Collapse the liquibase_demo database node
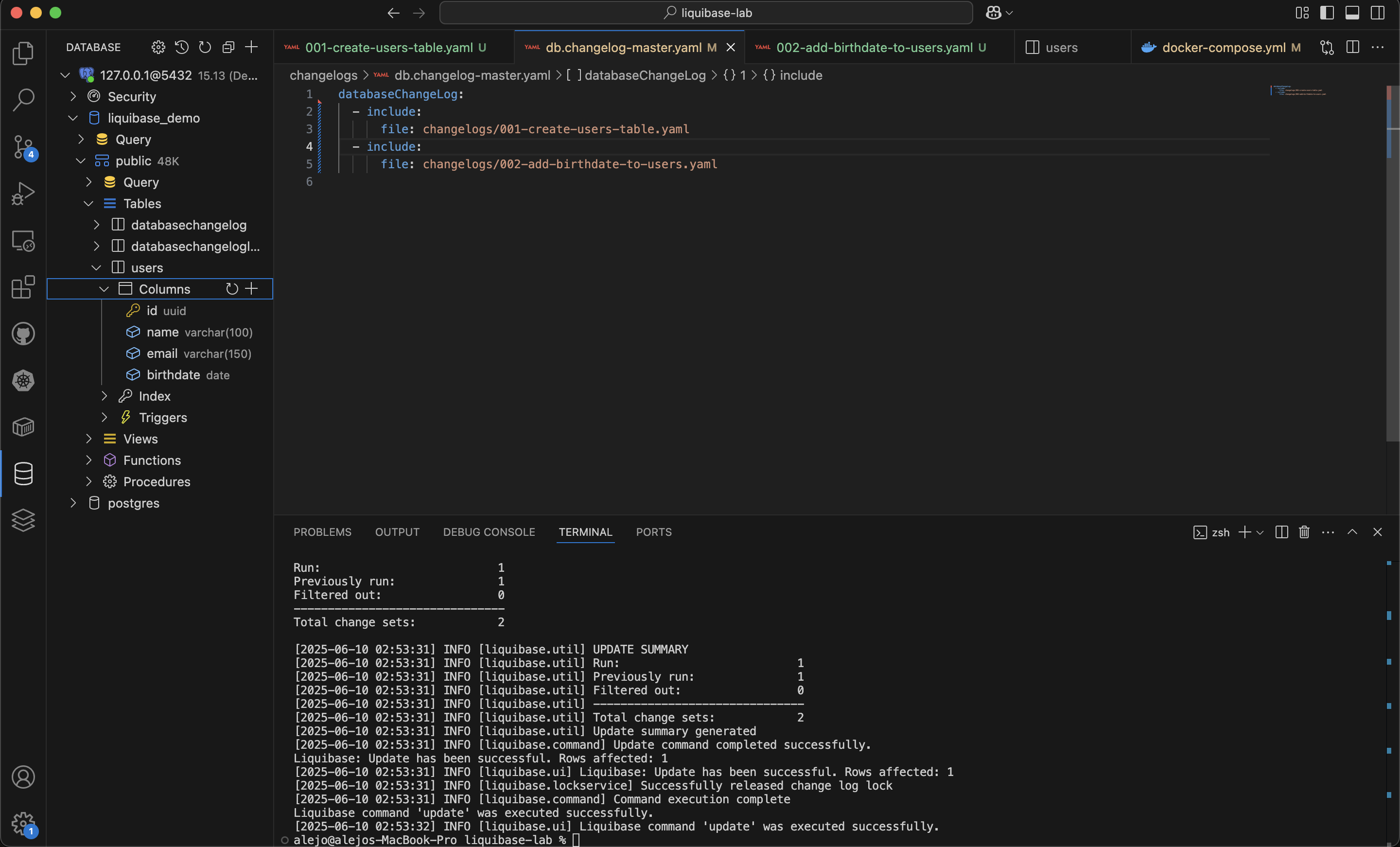 point(73,118)
